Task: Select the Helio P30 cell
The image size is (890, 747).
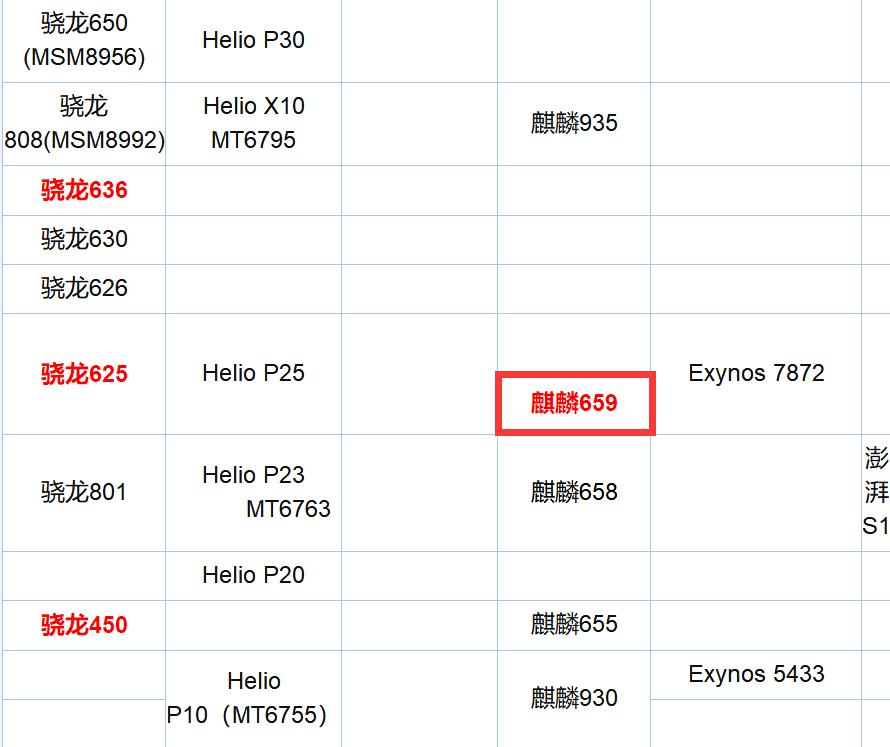Action: click(x=253, y=40)
